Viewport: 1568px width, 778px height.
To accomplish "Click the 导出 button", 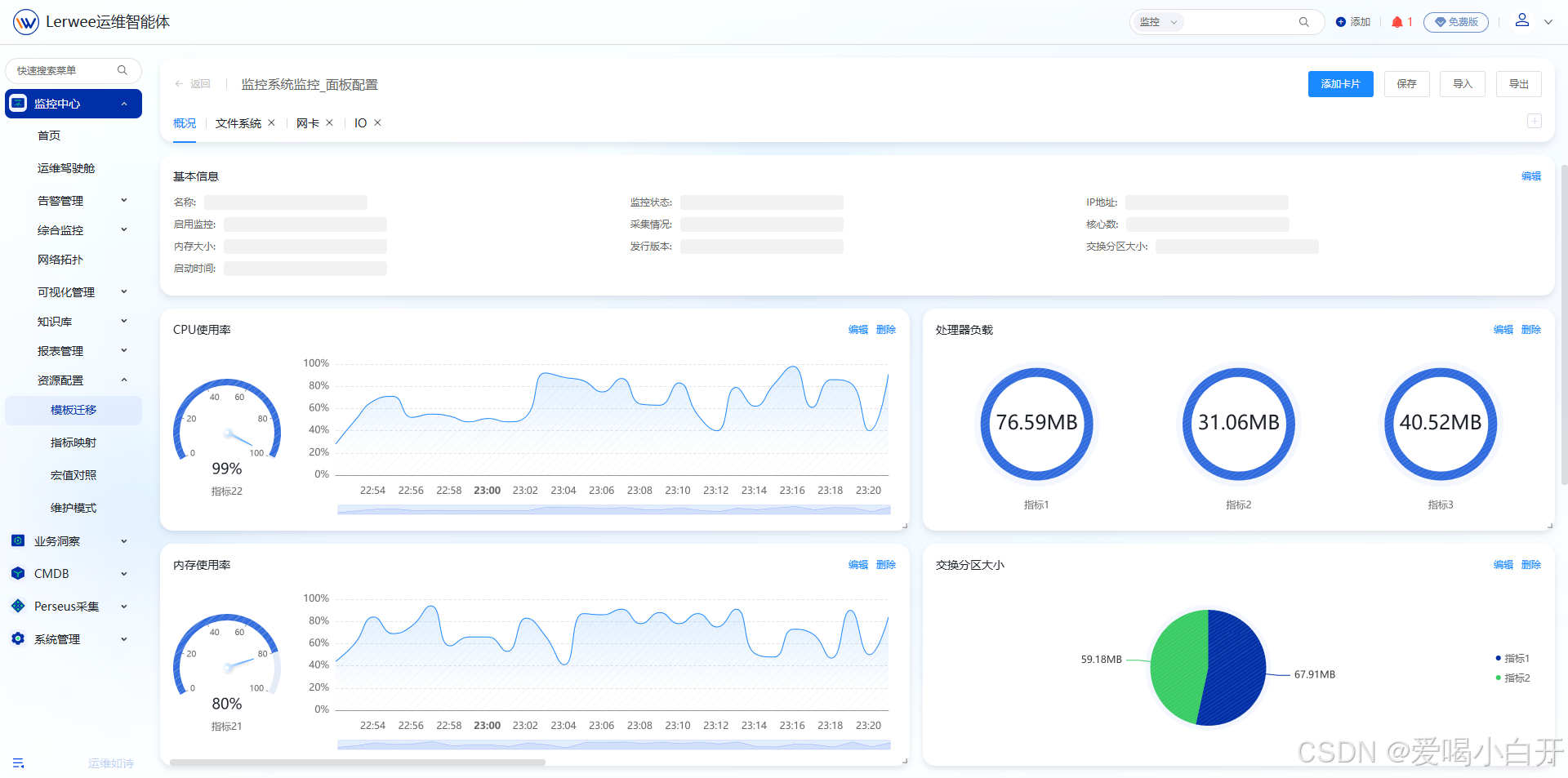I will tap(1519, 84).
